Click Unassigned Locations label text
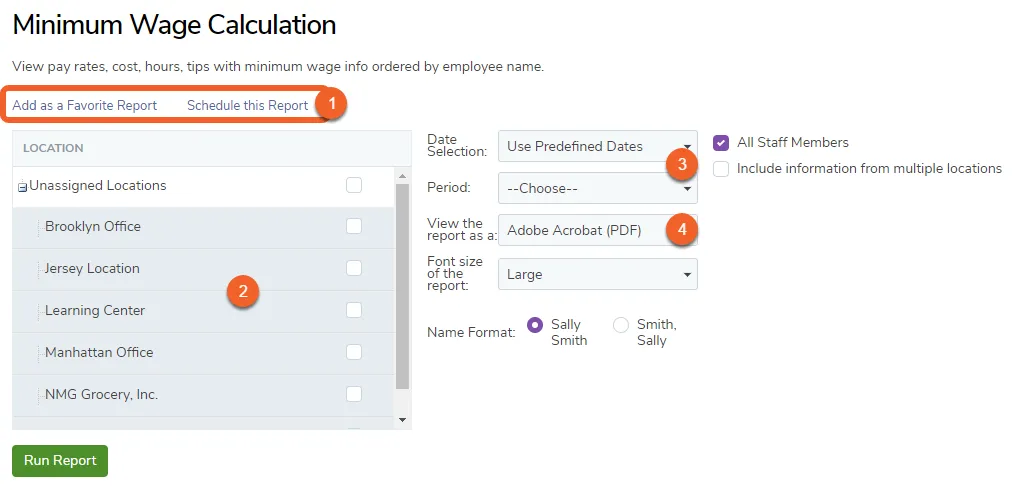 [x=98, y=186]
